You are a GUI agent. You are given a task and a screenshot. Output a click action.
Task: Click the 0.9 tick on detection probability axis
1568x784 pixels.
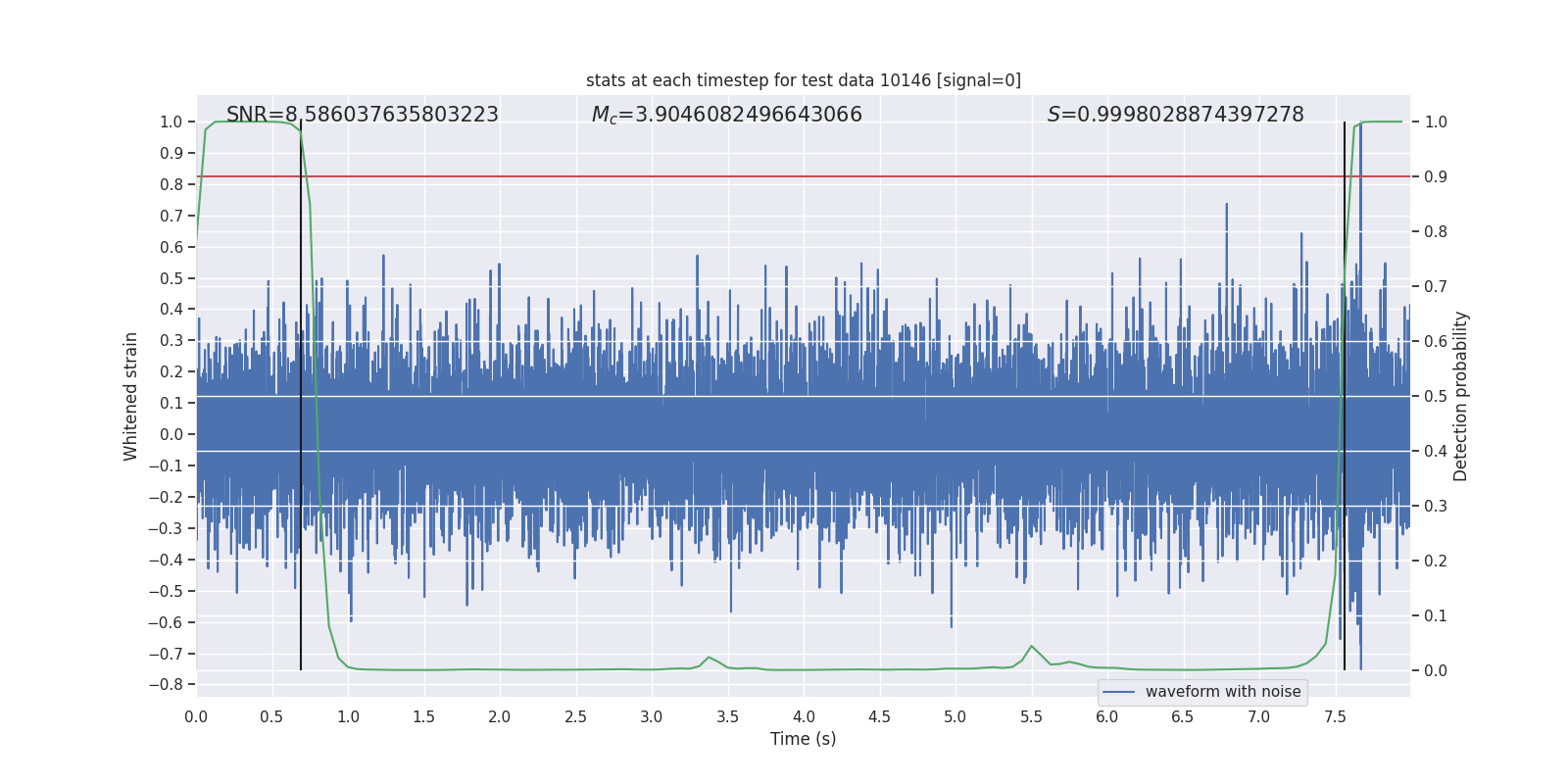[x=1436, y=177]
